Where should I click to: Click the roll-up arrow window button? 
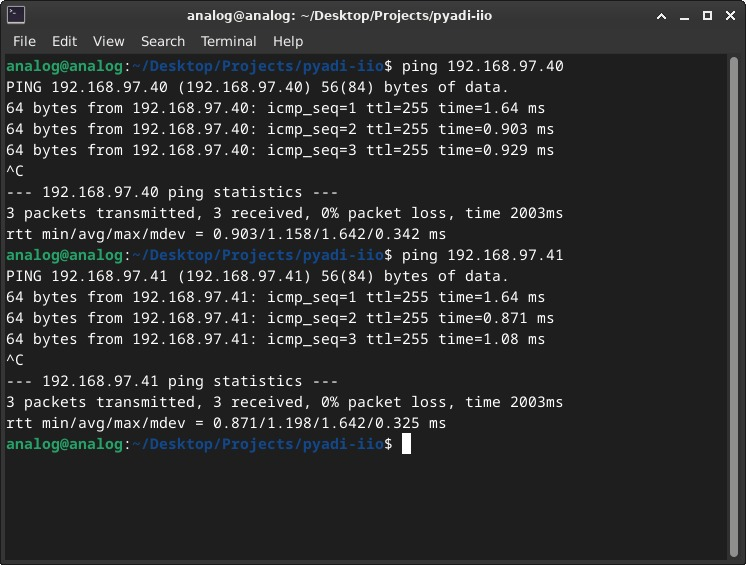(x=661, y=16)
